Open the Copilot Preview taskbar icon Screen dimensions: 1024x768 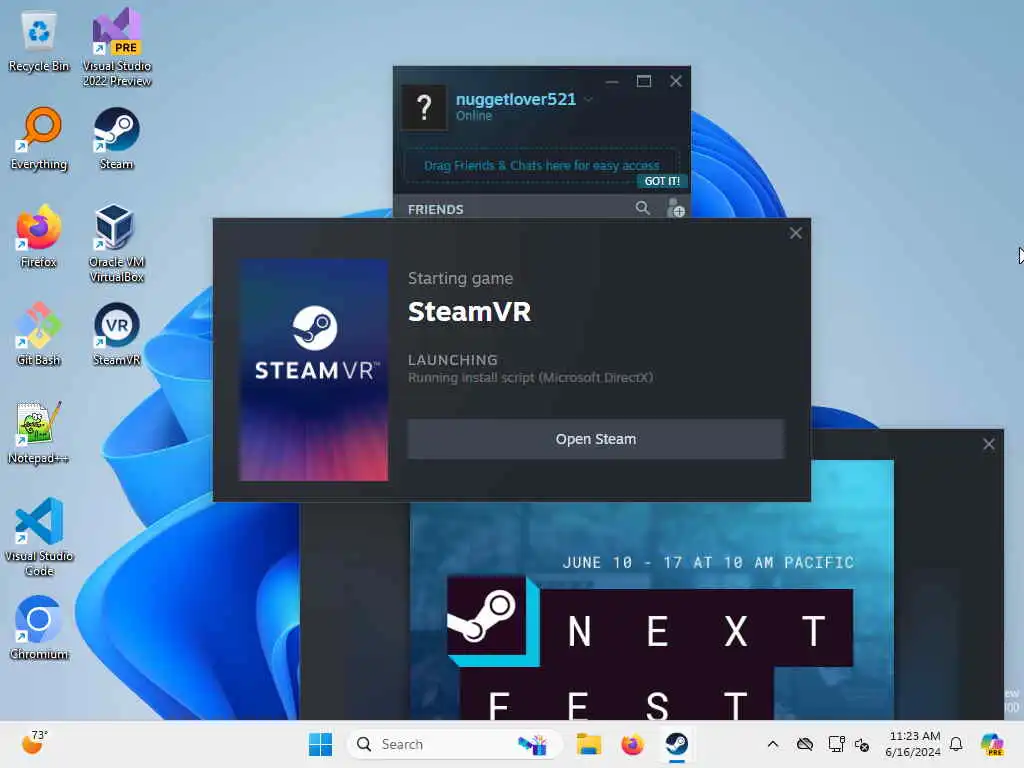click(993, 744)
